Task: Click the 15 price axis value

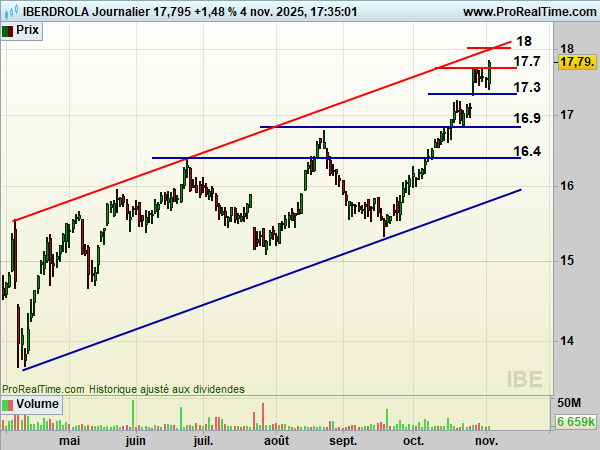Action: coord(567,261)
